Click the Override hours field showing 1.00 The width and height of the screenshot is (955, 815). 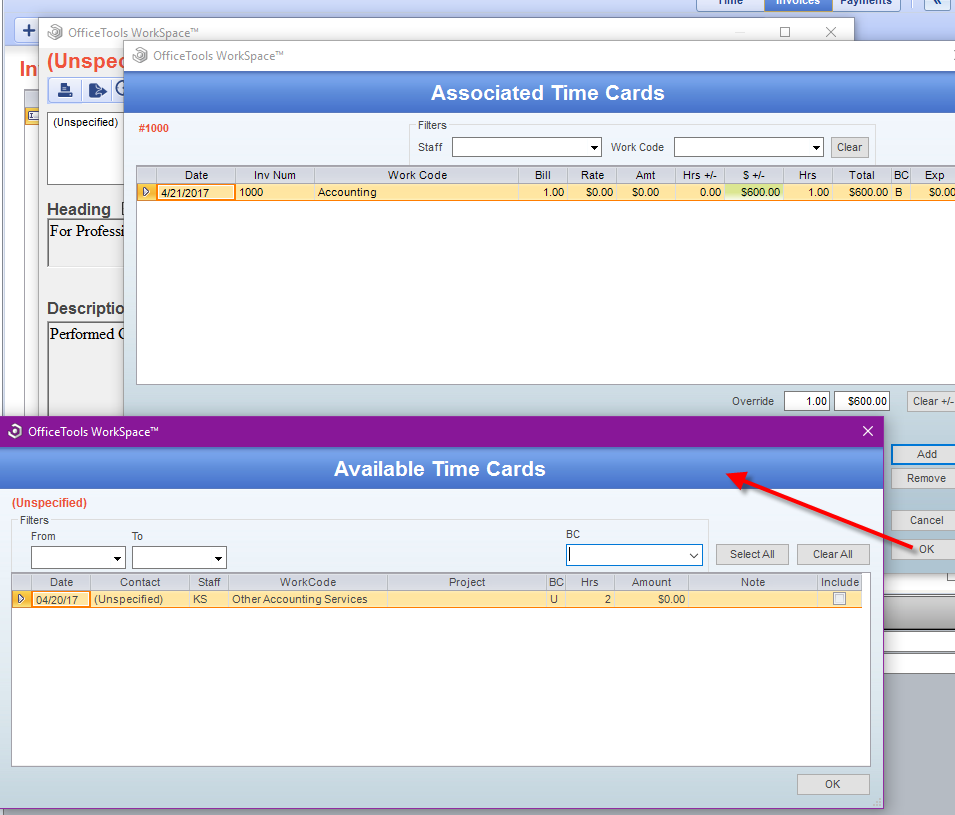click(x=806, y=401)
